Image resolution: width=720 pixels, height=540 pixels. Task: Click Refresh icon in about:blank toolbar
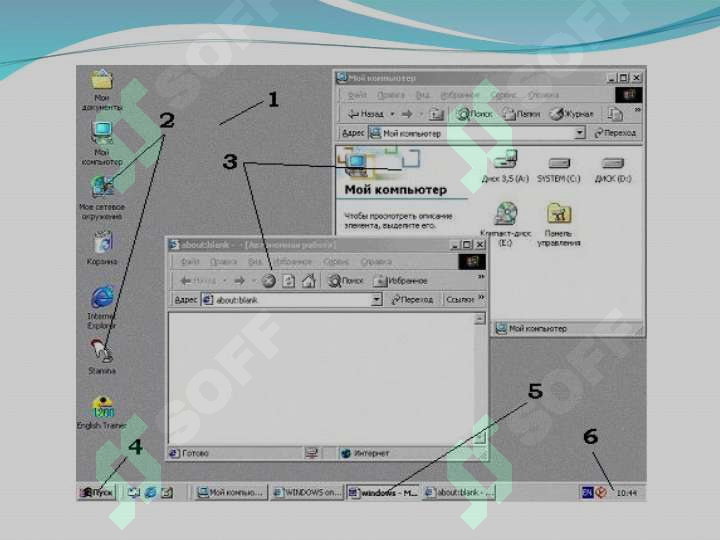[288, 281]
